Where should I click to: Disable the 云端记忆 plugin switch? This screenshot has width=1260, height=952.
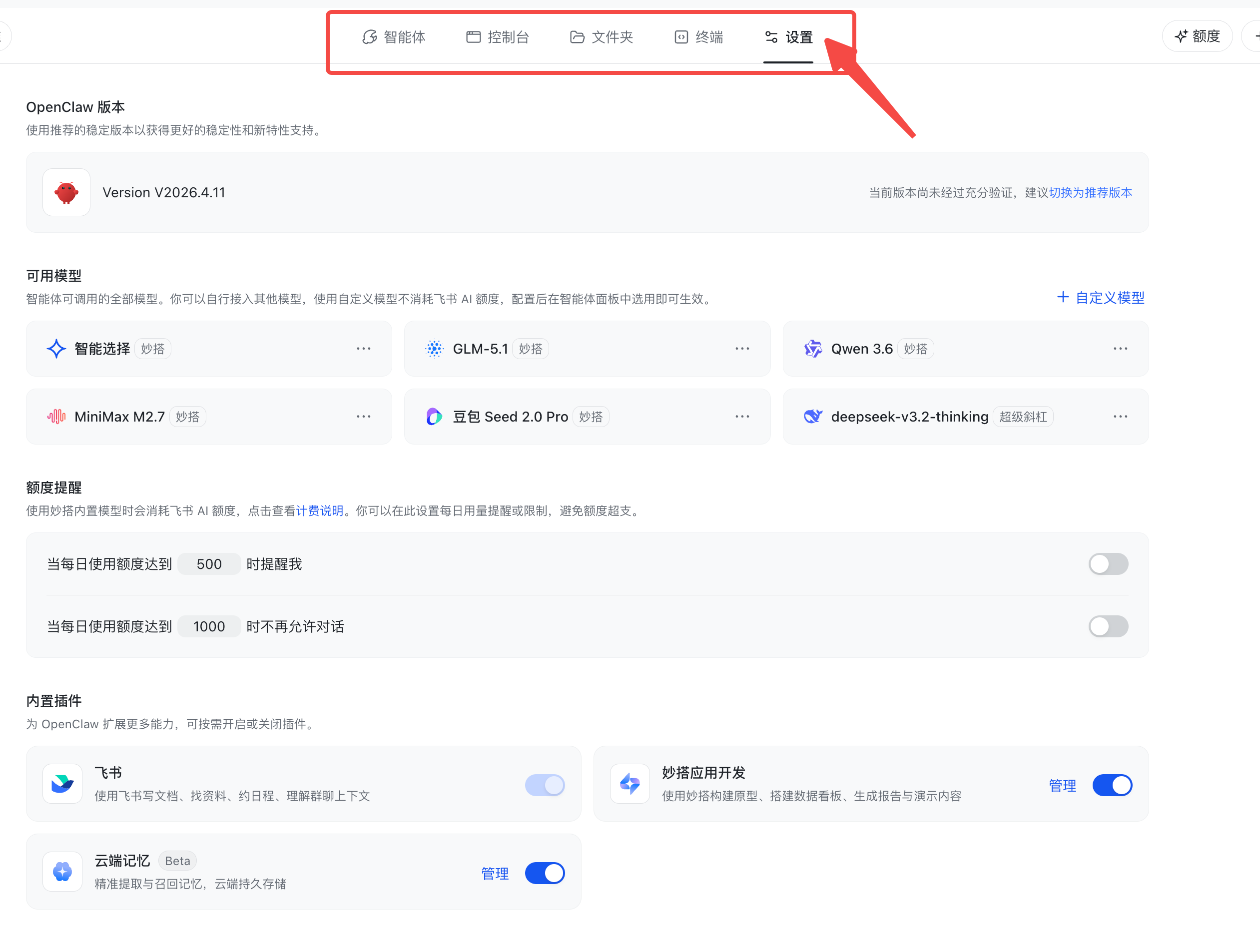click(545, 873)
